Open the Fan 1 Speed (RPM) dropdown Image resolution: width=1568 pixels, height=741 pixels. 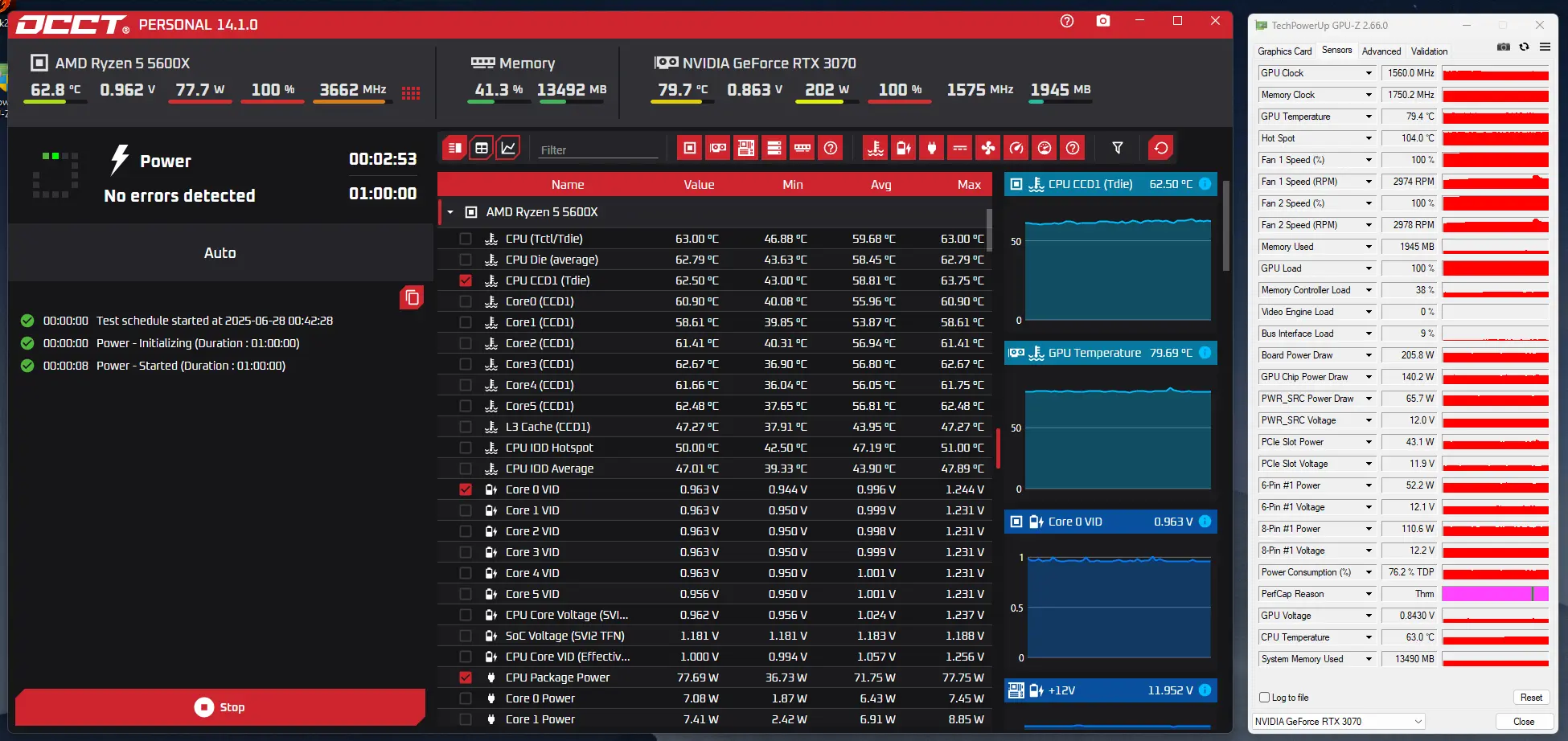(1369, 182)
